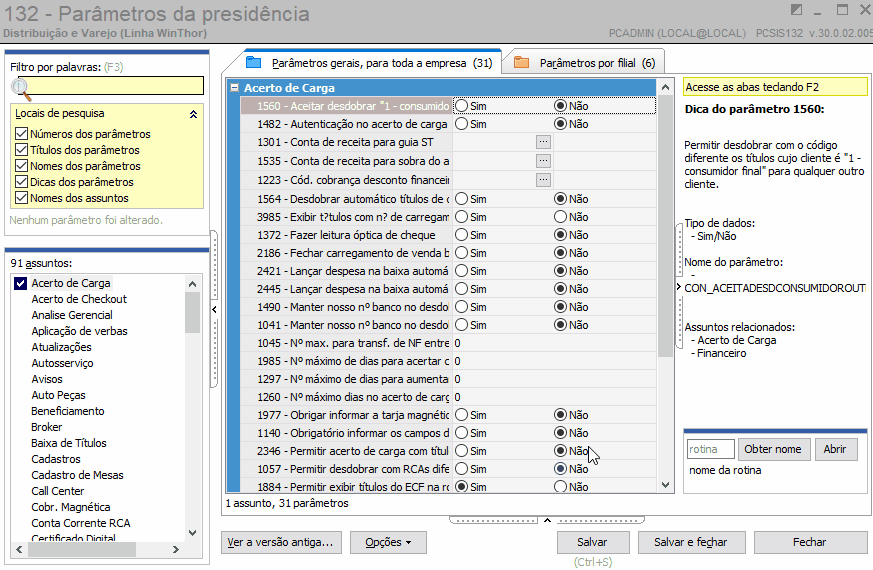
Task: Select Sim for parameter 1482 Autenticação
Action: [461, 124]
